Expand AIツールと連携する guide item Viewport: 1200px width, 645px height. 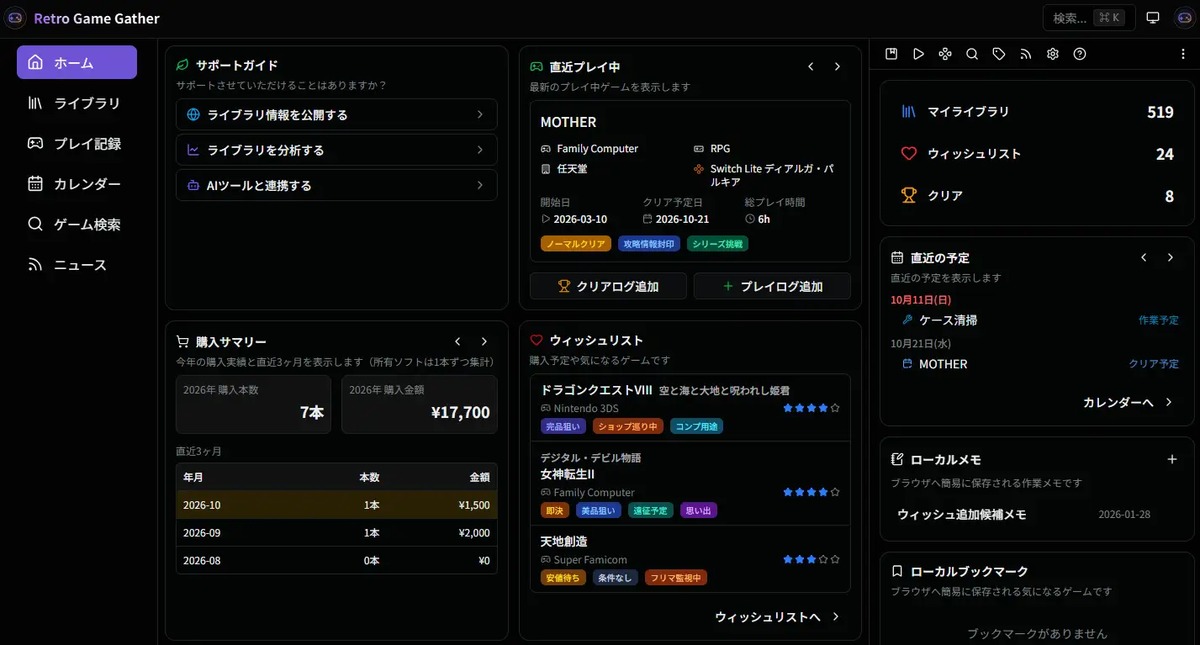[x=336, y=185]
